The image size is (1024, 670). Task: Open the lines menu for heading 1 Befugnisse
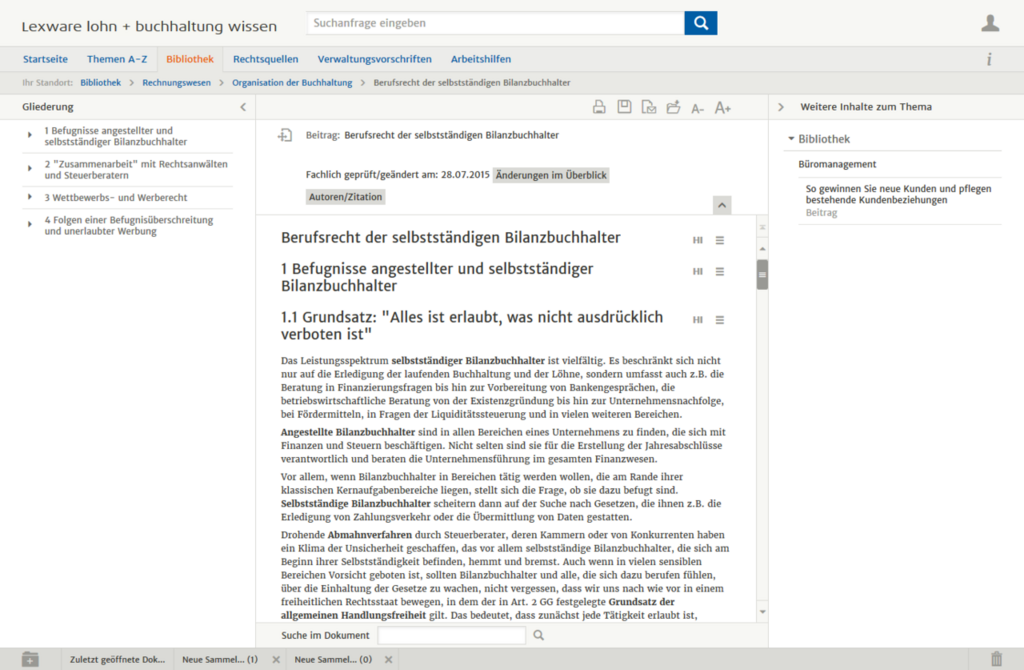720,272
